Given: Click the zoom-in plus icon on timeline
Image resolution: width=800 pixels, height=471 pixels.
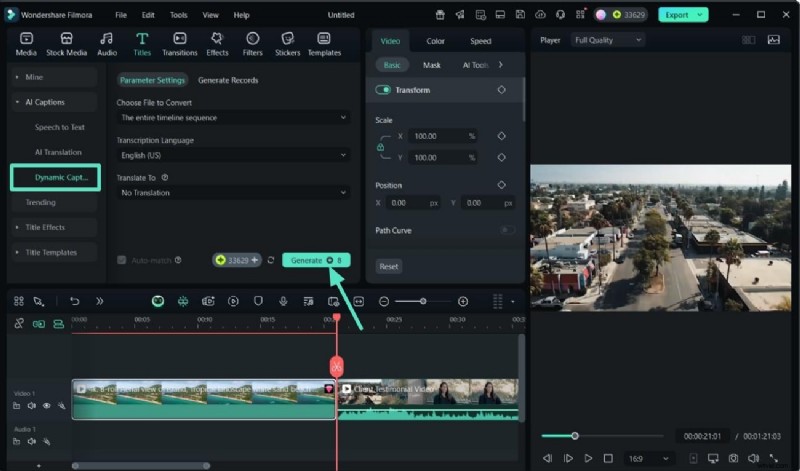Looking at the screenshot, I should [x=463, y=301].
